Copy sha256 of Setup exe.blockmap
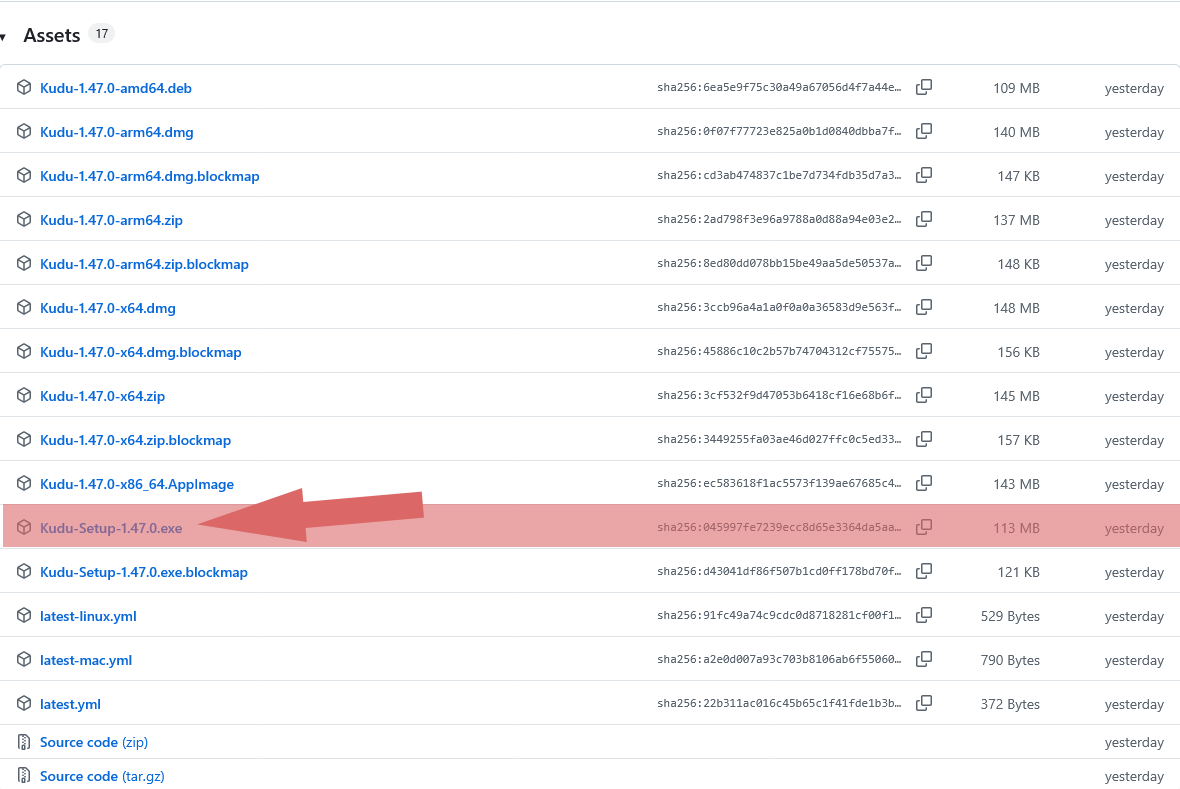The width and height of the screenshot is (1180, 789). (924, 571)
